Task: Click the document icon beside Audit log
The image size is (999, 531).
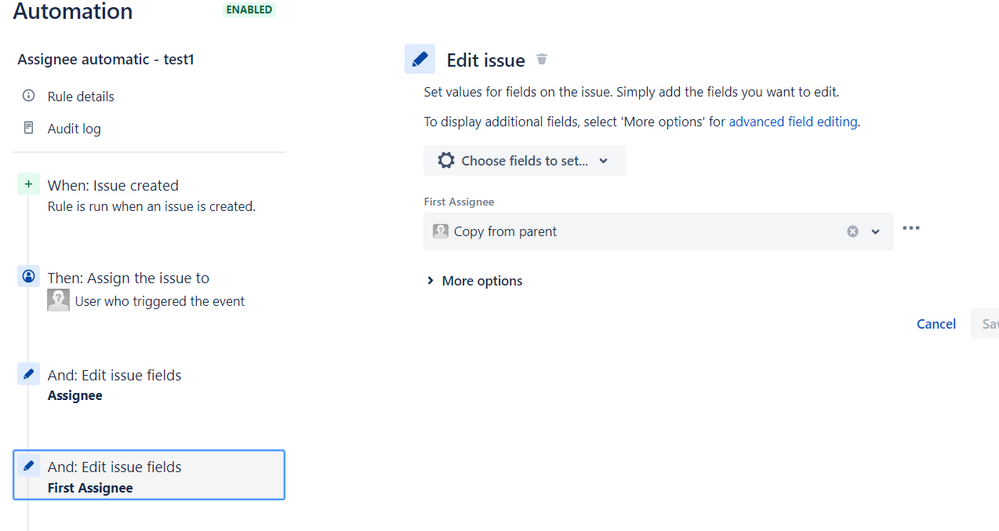Action: [29, 128]
